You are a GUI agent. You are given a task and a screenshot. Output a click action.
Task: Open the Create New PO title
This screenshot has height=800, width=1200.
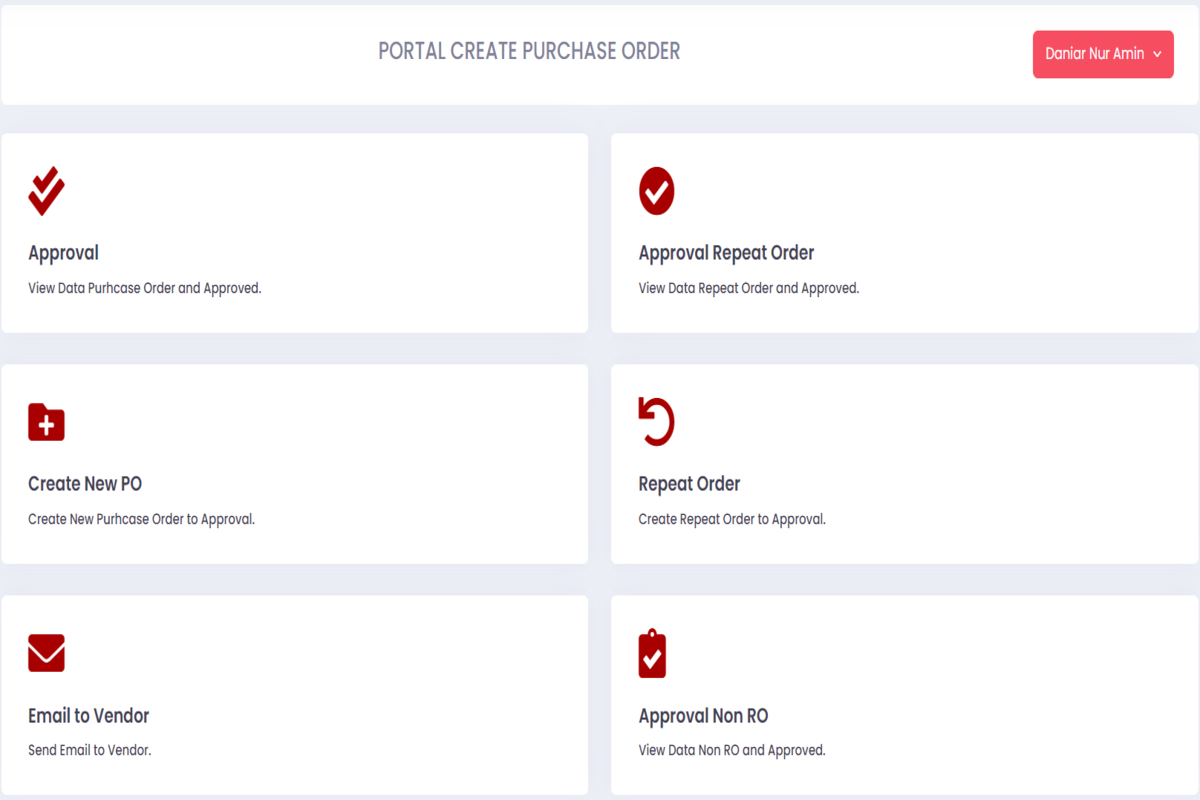[x=85, y=484]
